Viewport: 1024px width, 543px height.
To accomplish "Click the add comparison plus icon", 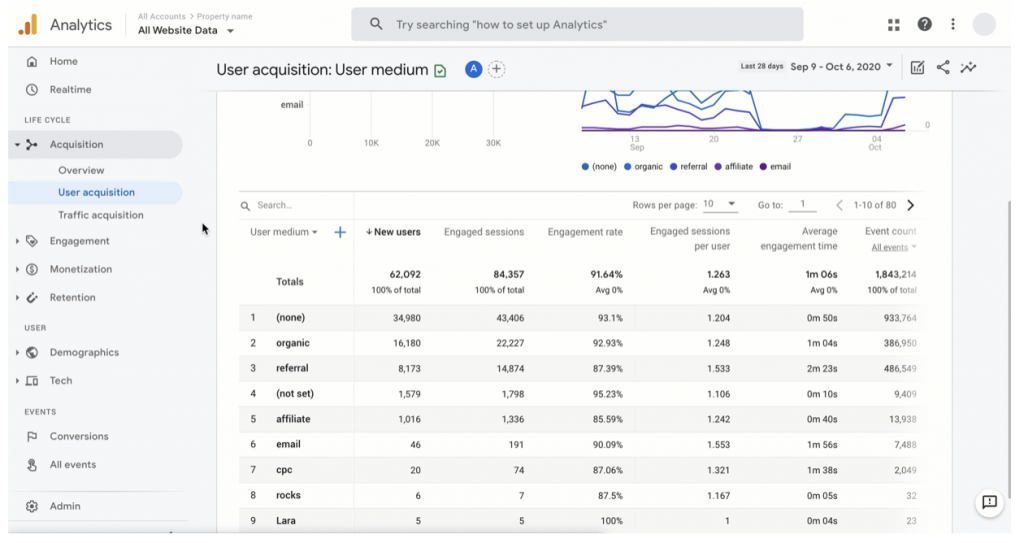I will click(x=497, y=69).
